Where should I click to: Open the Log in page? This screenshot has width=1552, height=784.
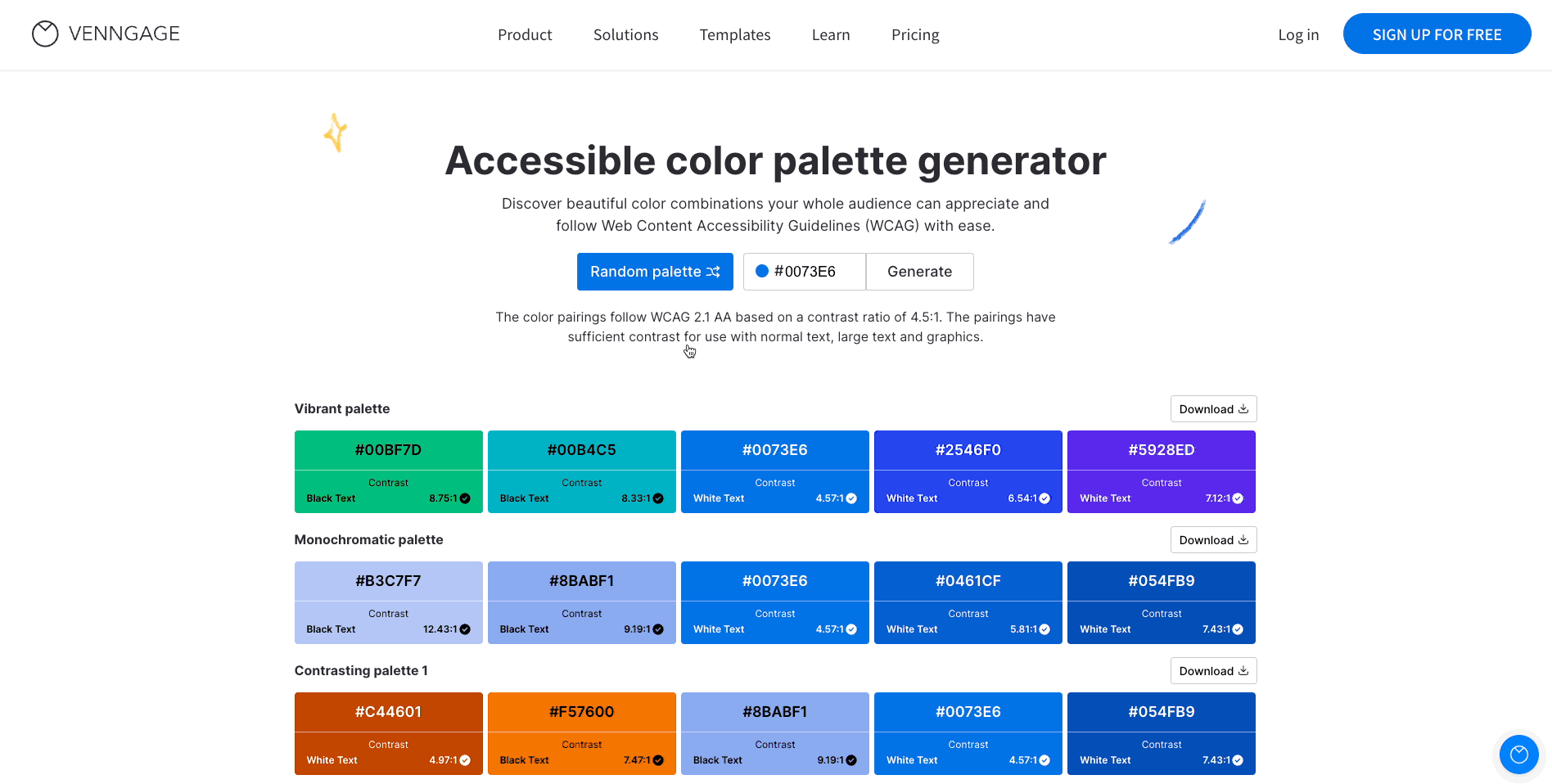(x=1298, y=34)
